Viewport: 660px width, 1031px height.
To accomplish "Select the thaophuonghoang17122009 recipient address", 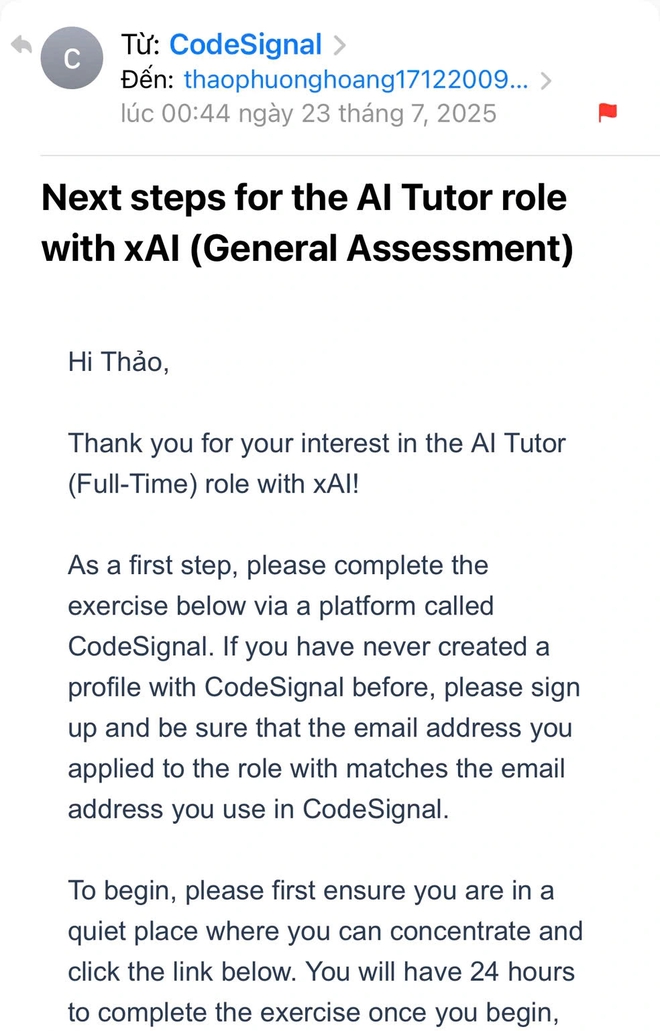I will [x=356, y=80].
